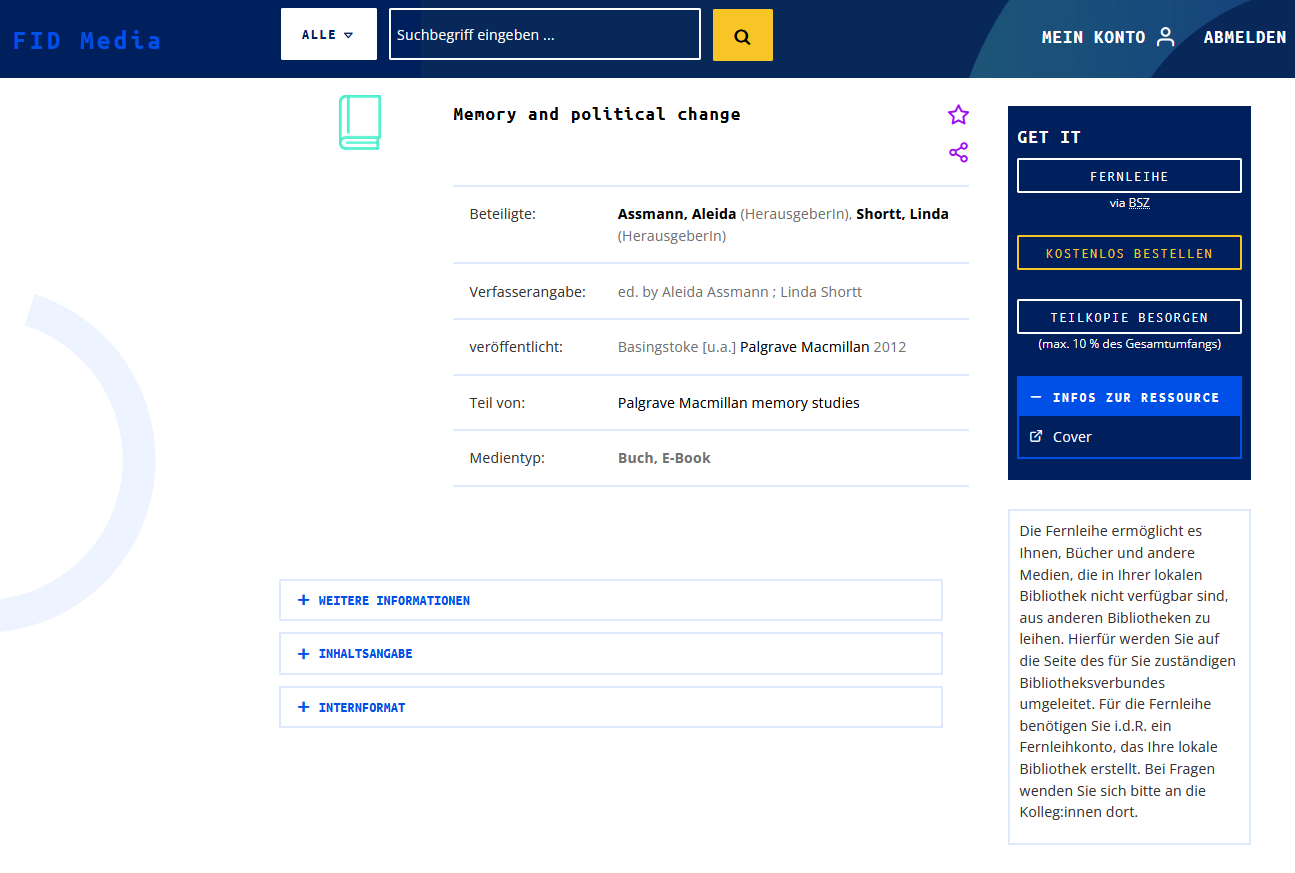
Task: Click the external link icon beside Cover
Action: pyautogui.click(x=1036, y=436)
